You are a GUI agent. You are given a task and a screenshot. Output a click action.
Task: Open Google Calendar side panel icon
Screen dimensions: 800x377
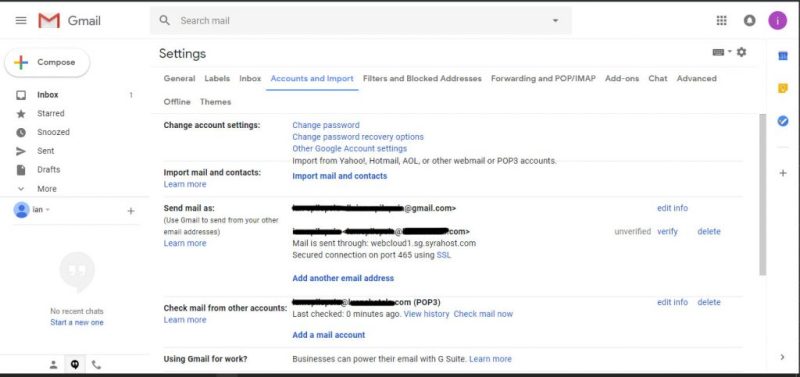783,56
